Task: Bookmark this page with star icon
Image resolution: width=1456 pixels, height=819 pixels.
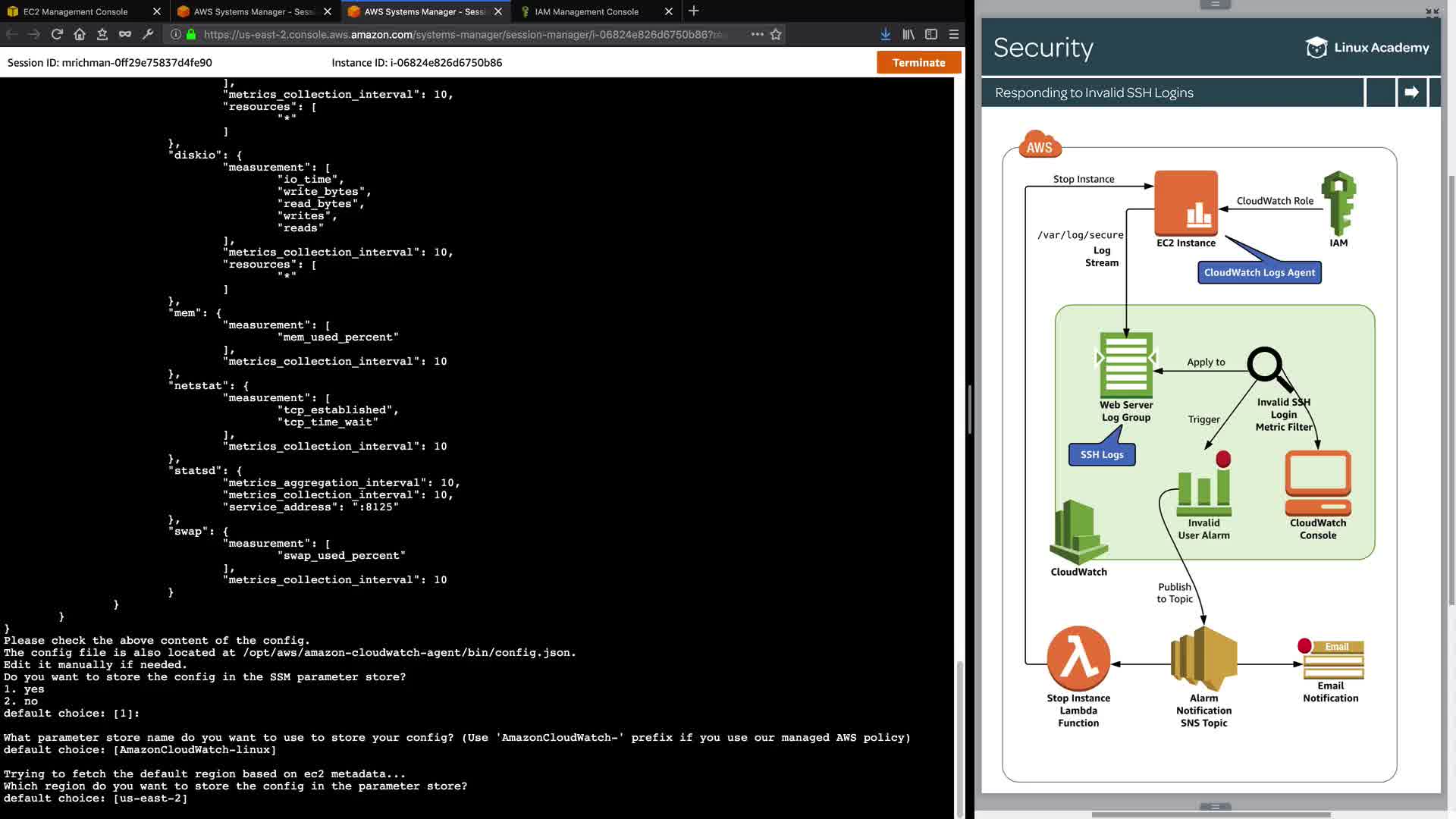Action: click(x=776, y=34)
